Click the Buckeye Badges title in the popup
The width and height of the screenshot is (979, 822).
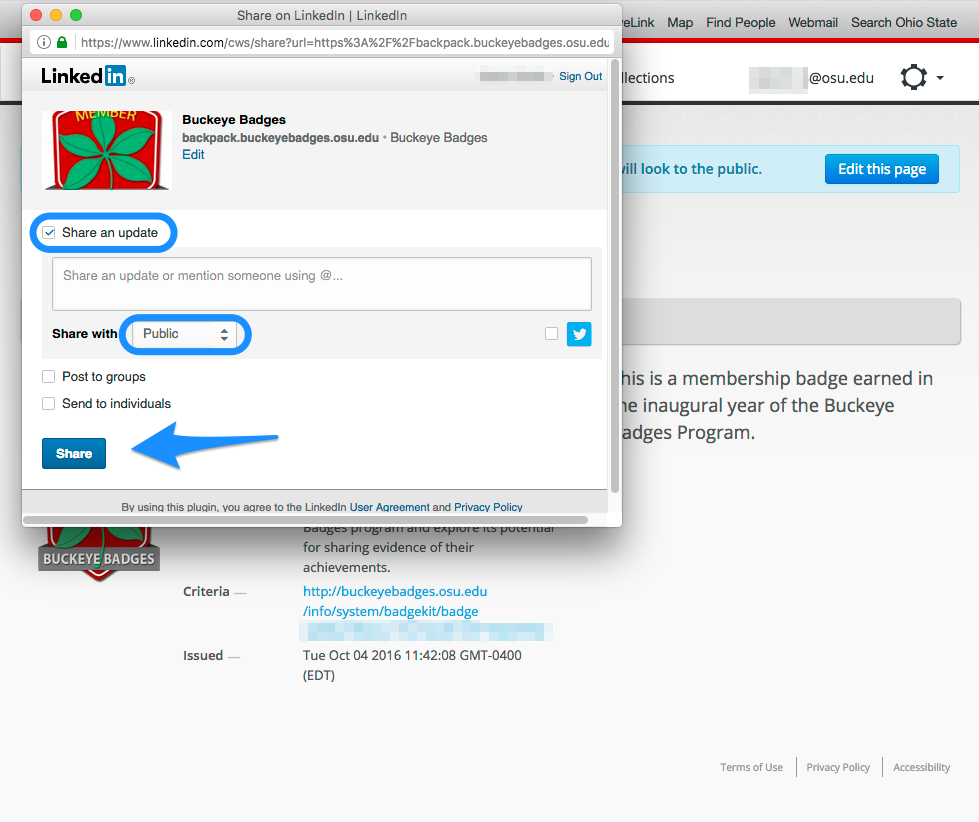pyautogui.click(x=234, y=120)
